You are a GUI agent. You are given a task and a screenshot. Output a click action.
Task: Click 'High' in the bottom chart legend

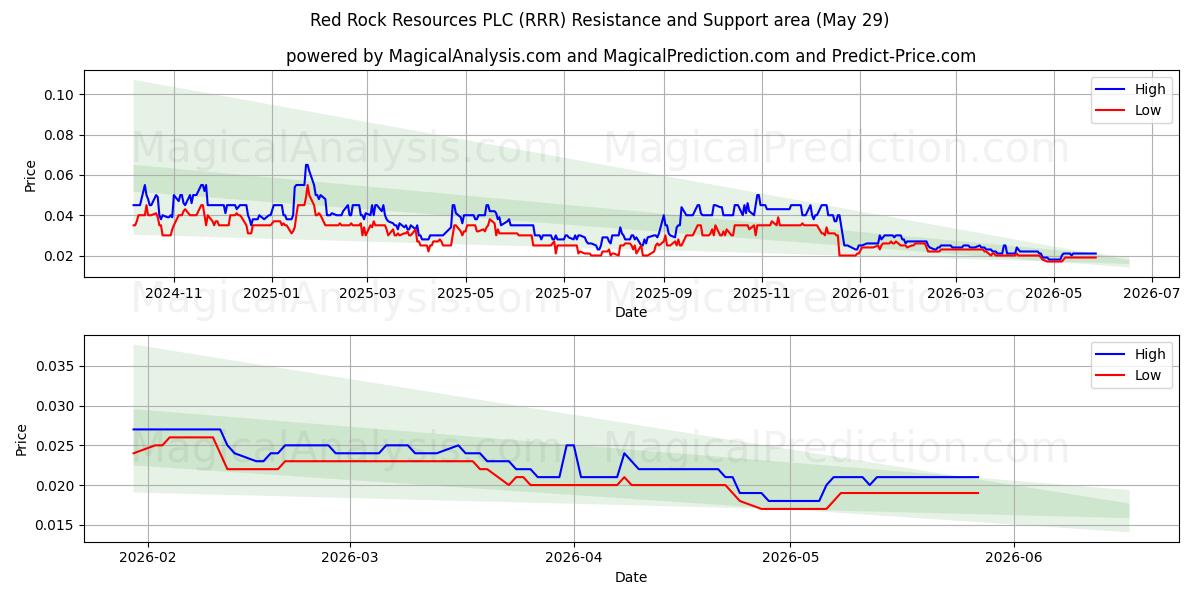[1150, 354]
